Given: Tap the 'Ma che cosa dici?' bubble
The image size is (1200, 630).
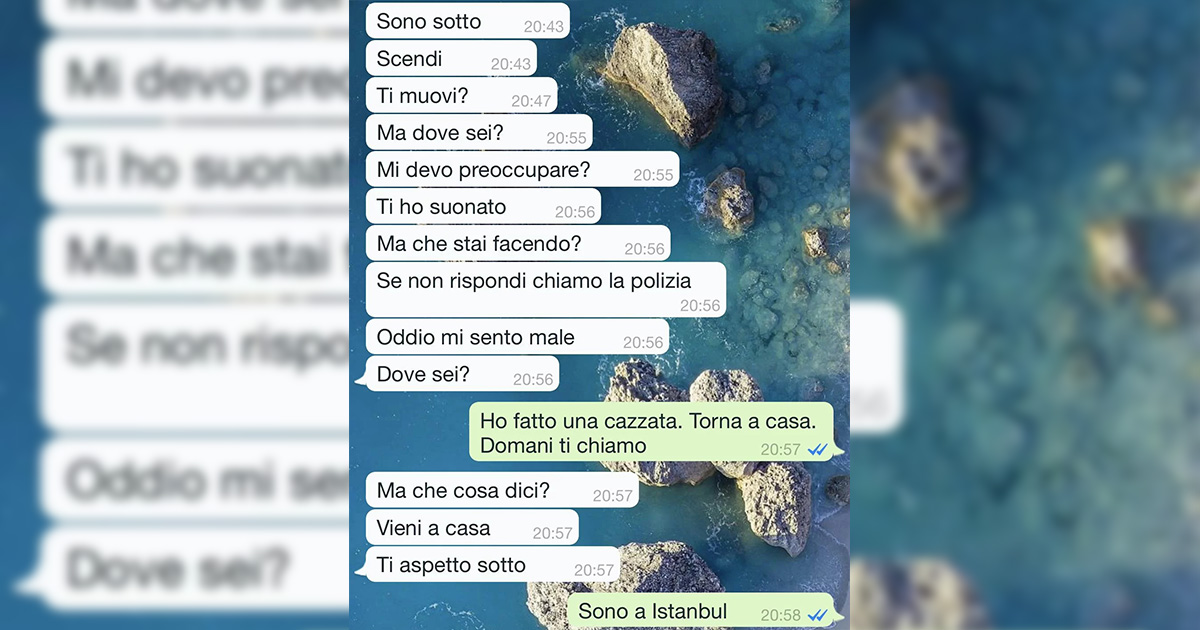Looking at the screenshot, I should [502, 491].
